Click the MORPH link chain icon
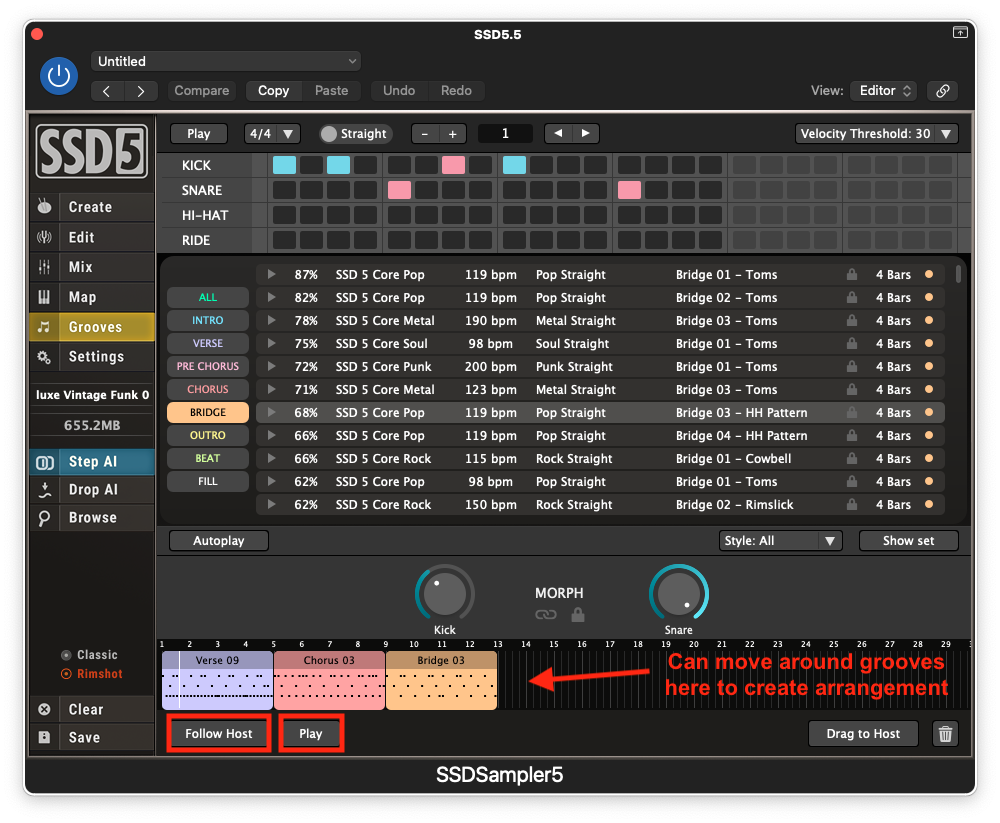Viewport: 1000px width, 823px height. pyautogui.click(x=546, y=614)
